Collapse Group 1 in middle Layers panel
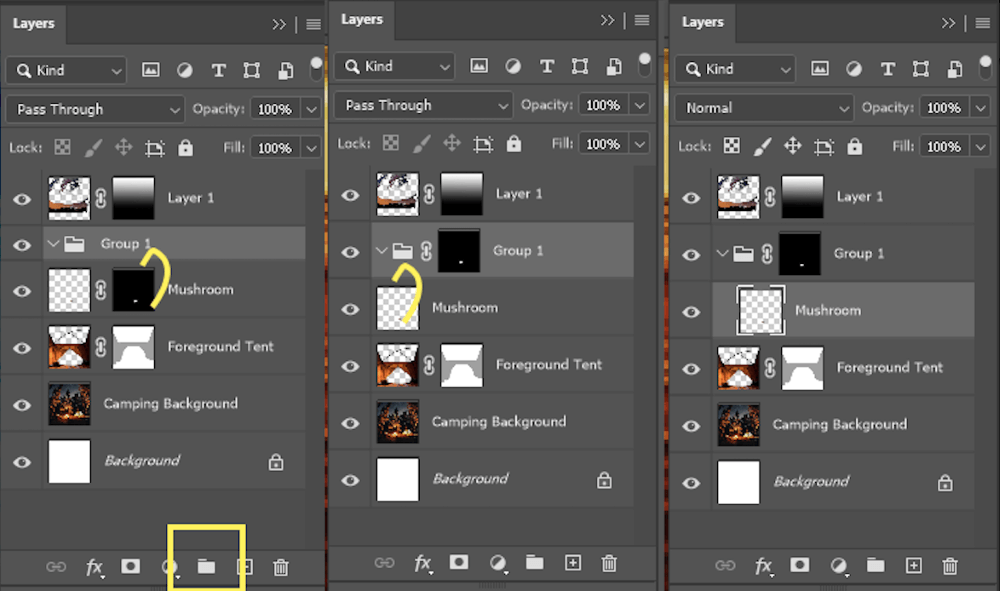The height and width of the screenshot is (591, 1000). 381,251
